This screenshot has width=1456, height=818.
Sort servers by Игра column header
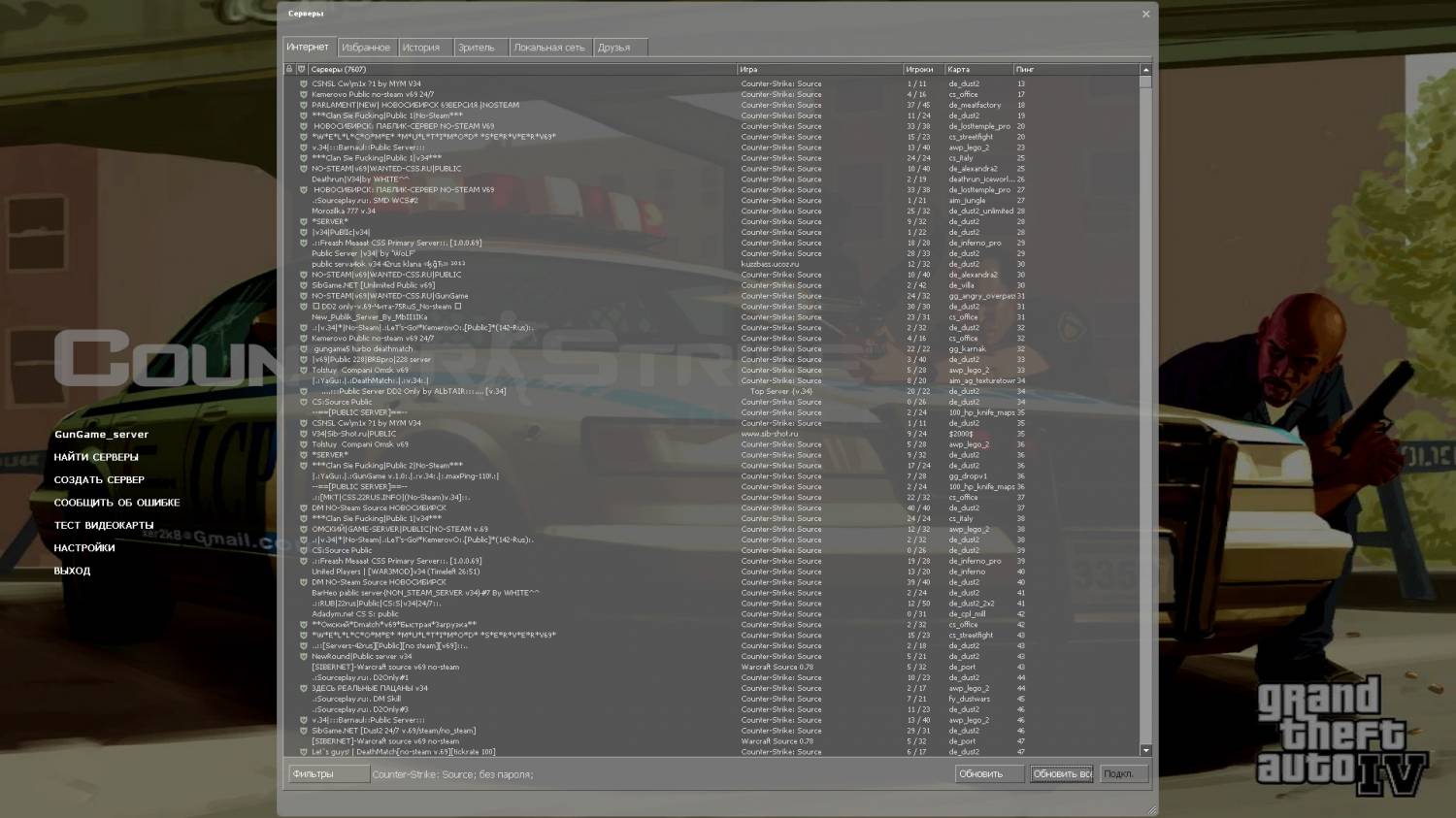(x=820, y=69)
